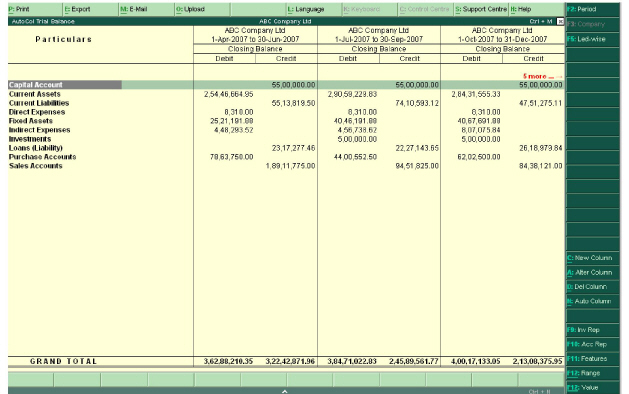Screen dimensions: 629x394
Task: Click the 1-Apr-2007 to 30-Jun-2007 period header
Action: [255, 39]
